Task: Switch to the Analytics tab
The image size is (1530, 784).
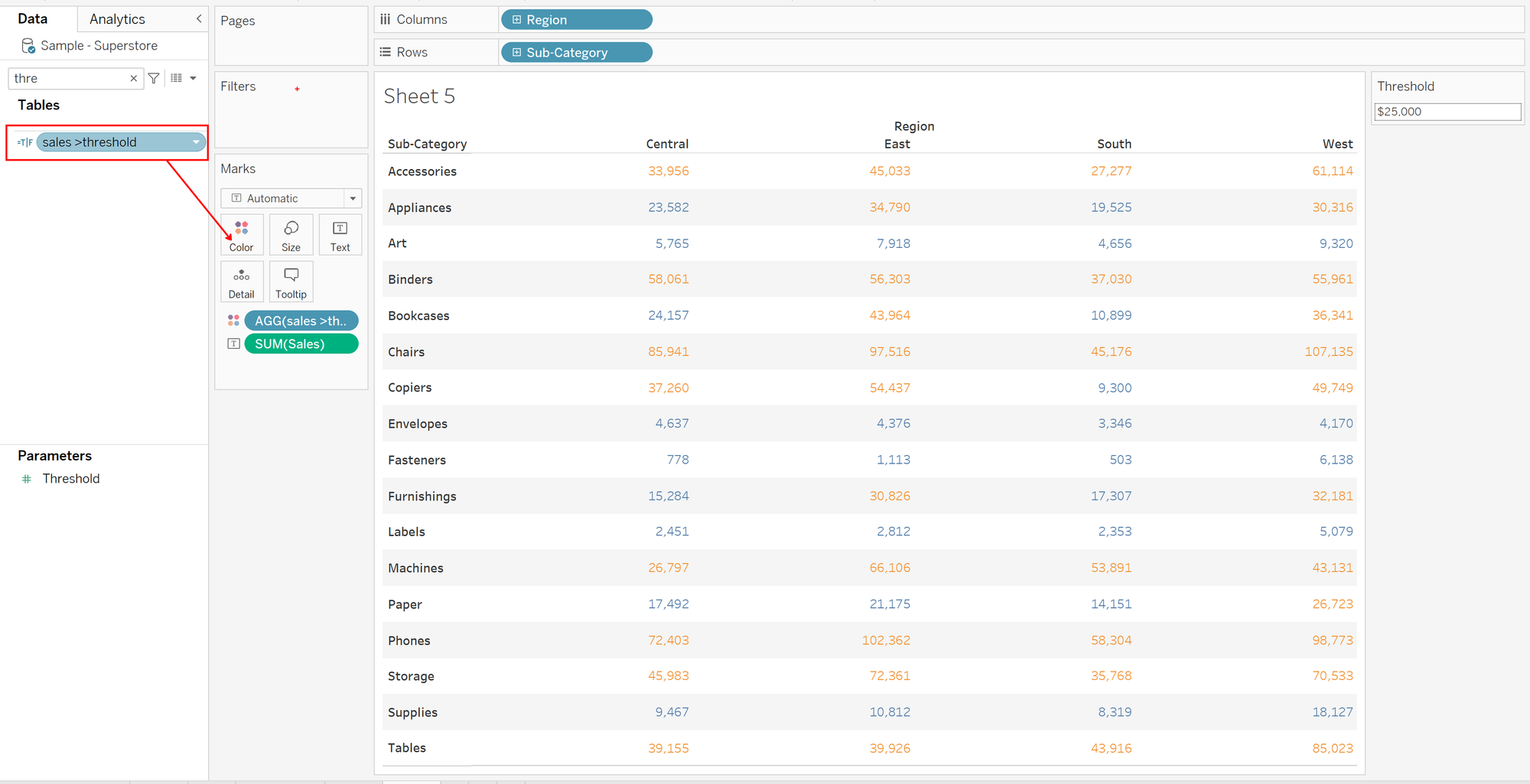Action: [x=117, y=19]
